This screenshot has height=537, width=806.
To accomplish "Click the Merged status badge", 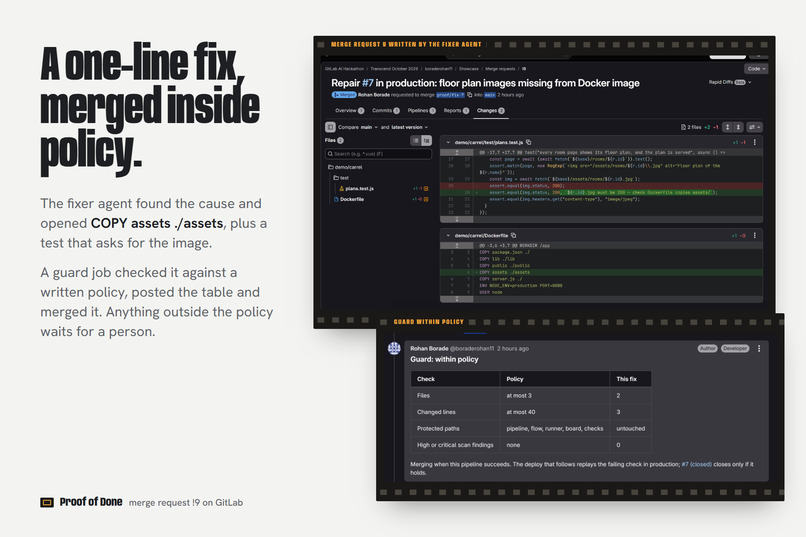I will click(x=344, y=95).
